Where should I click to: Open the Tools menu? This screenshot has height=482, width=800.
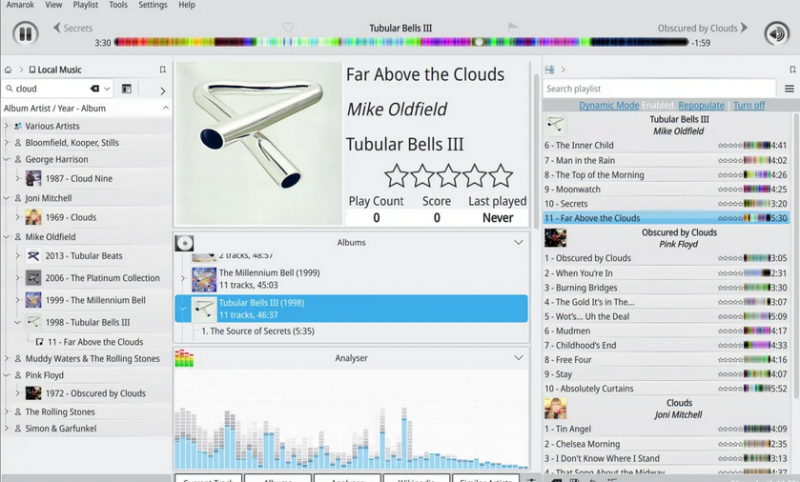(118, 5)
